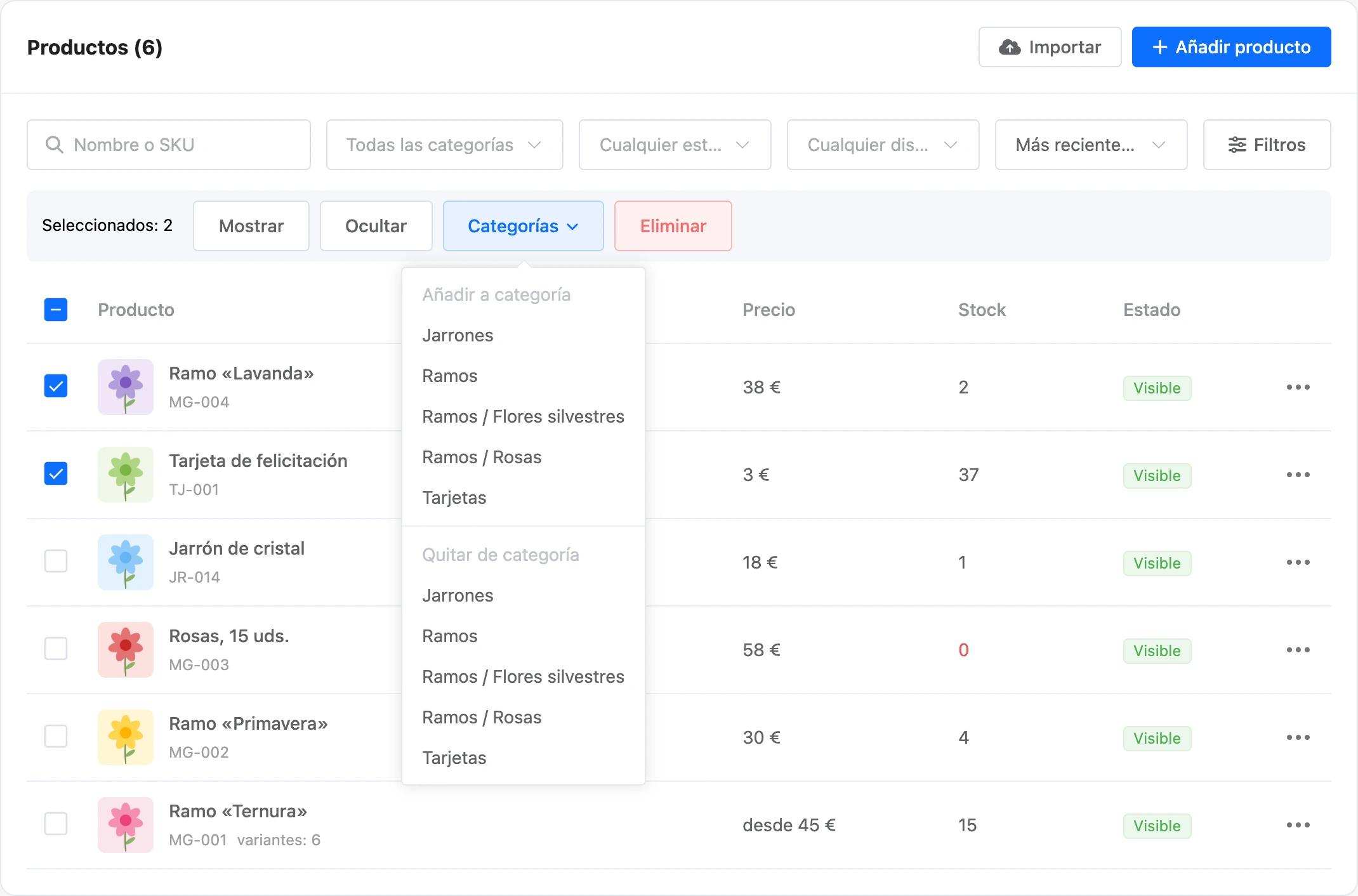Uncheck the Ramo «Lavanda» checkbox
This screenshot has width=1358, height=896.
point(56,386)
